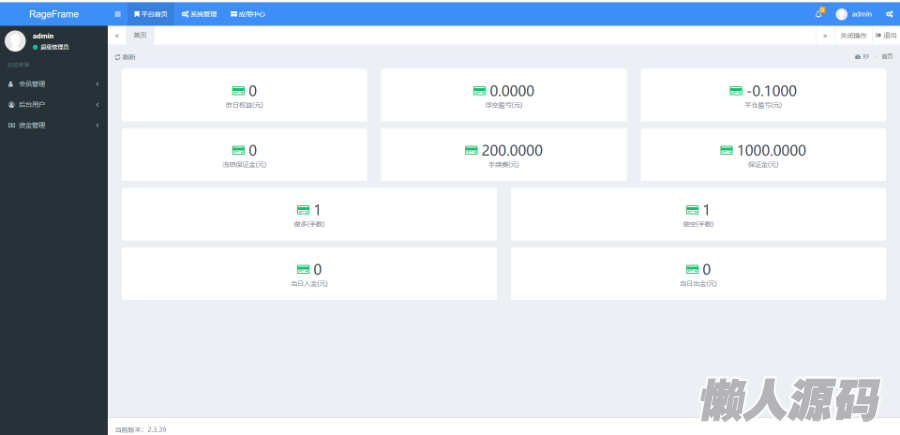900x435 pixels.
Task: Click the card icon beside 200.0000
Action: 471,150
